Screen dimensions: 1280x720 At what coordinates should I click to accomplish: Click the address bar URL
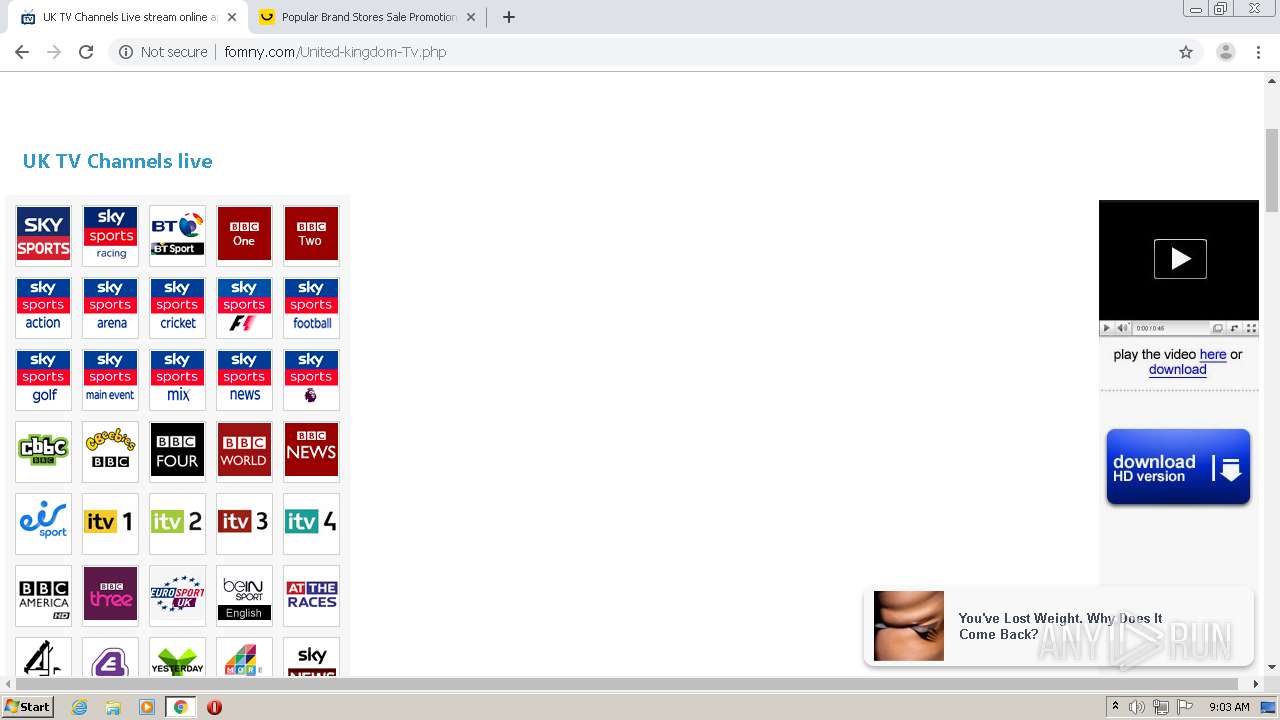[335, 52]
